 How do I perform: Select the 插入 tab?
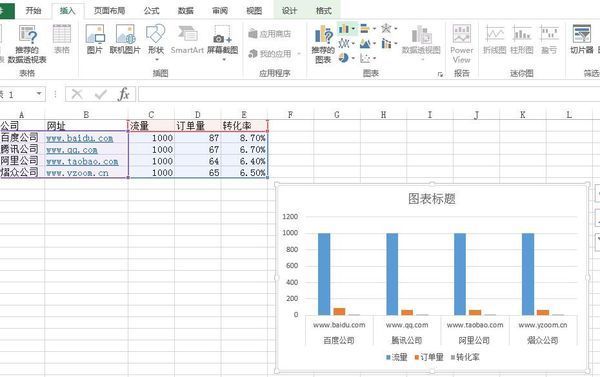(x=67, y=11)
